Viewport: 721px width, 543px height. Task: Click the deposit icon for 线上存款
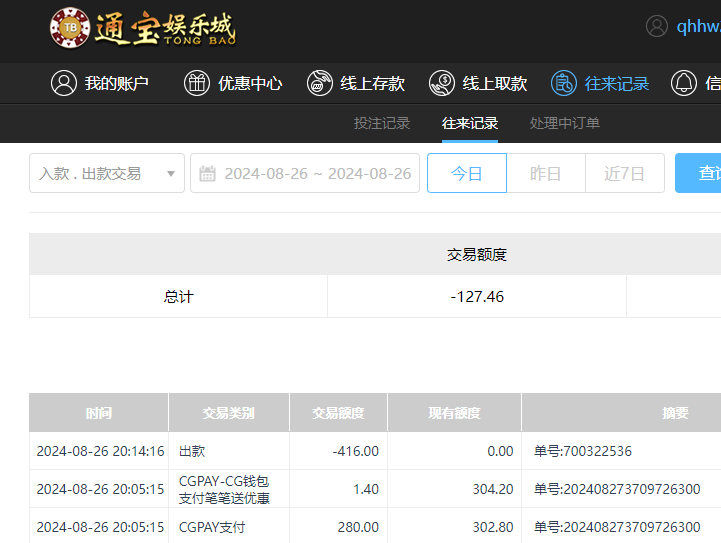[320, 83]
